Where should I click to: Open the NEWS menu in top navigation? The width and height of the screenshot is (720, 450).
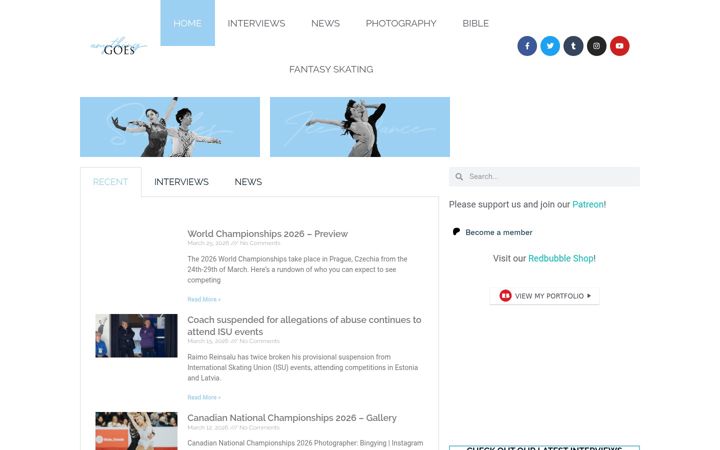[325, 23]
